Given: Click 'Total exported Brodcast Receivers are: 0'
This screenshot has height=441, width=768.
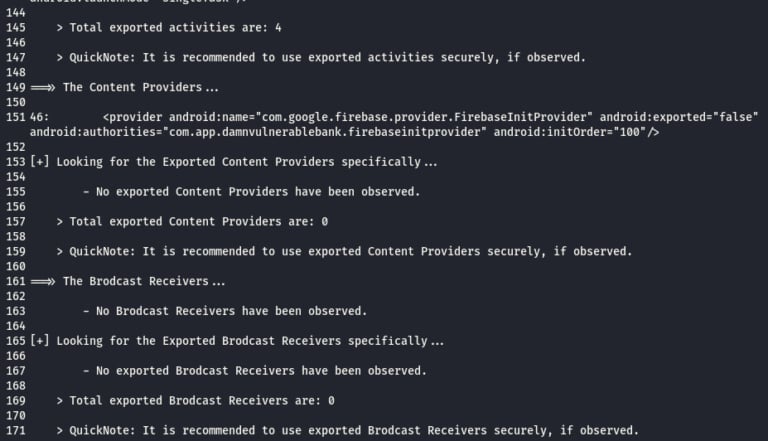Looking at the screenshot, I should point(195,401).
